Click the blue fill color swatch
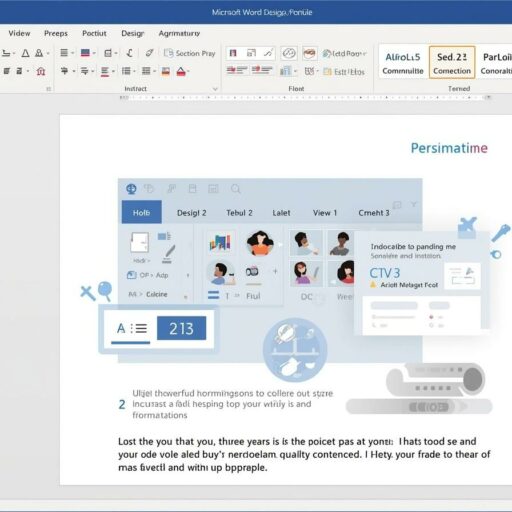512x512 pixels. tap(85, 53)
